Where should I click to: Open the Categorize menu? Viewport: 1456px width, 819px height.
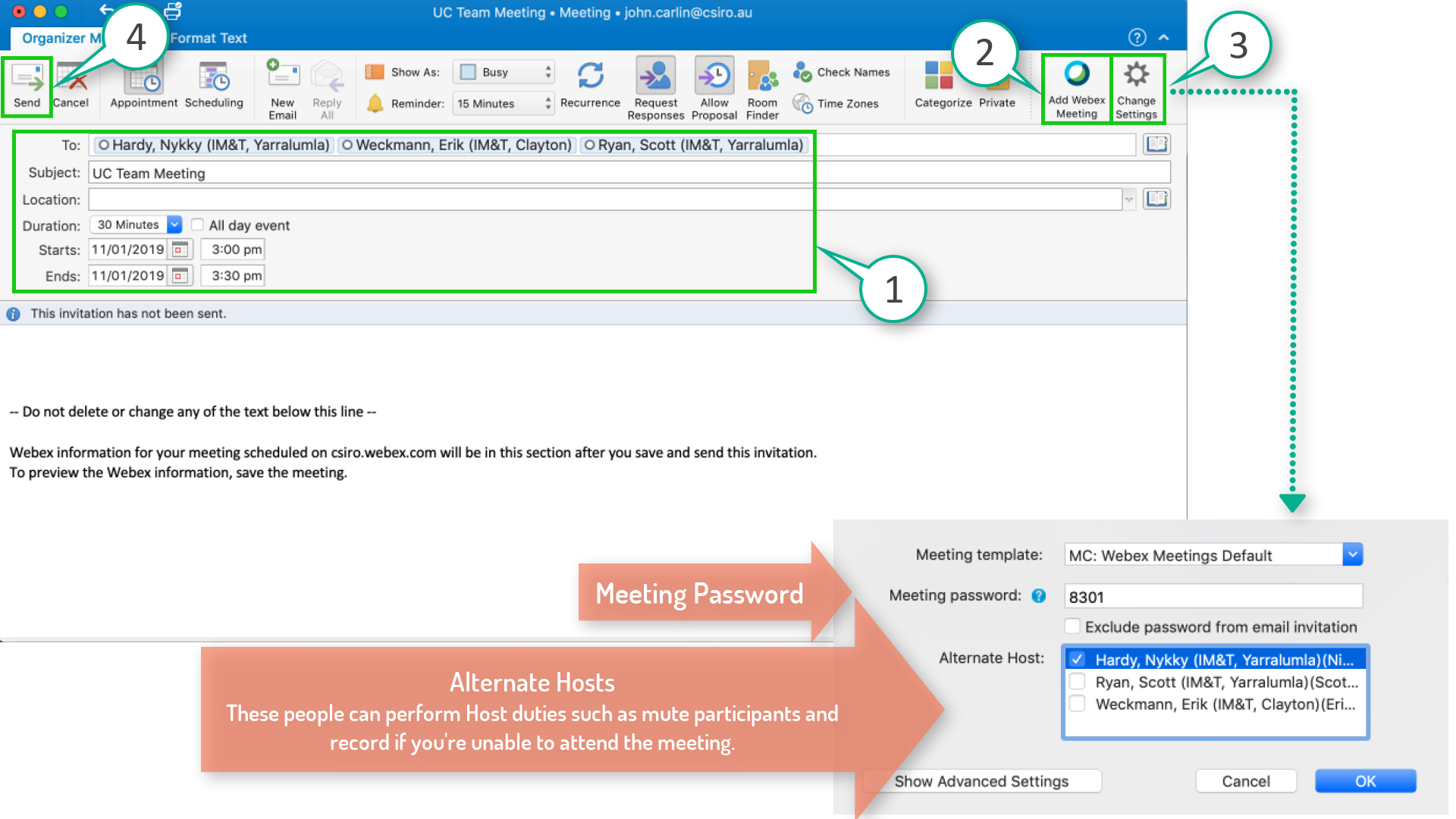coord(943,85)
